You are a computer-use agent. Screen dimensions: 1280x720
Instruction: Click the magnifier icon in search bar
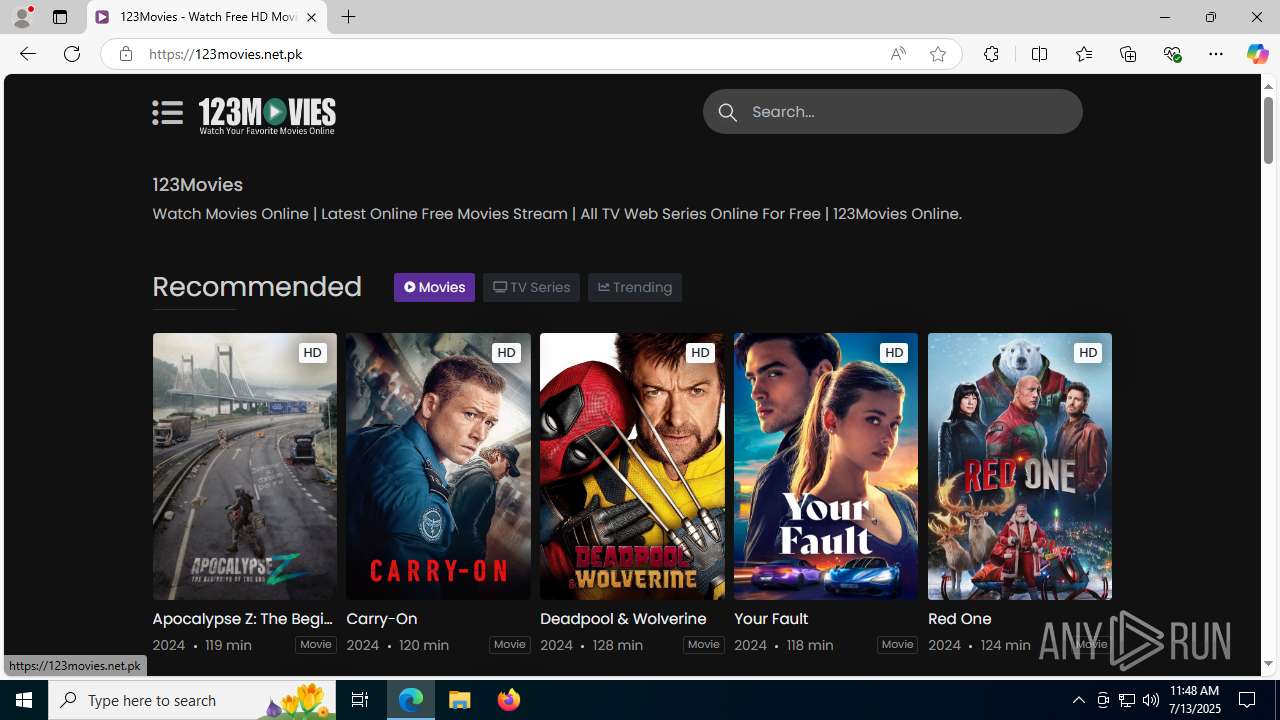(x=728, y=113)
